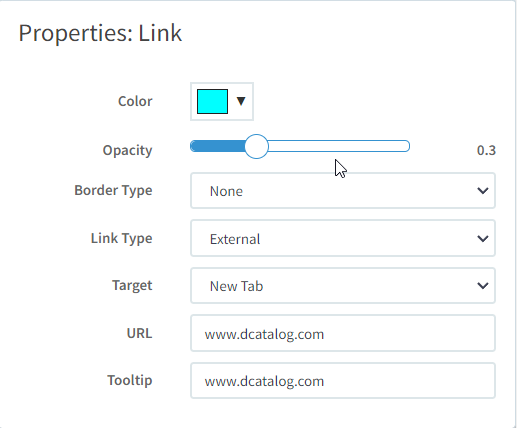The width and height of the screenshot is (517, 428).
Task: Click the Border Type label
Action: click(113, 191)
